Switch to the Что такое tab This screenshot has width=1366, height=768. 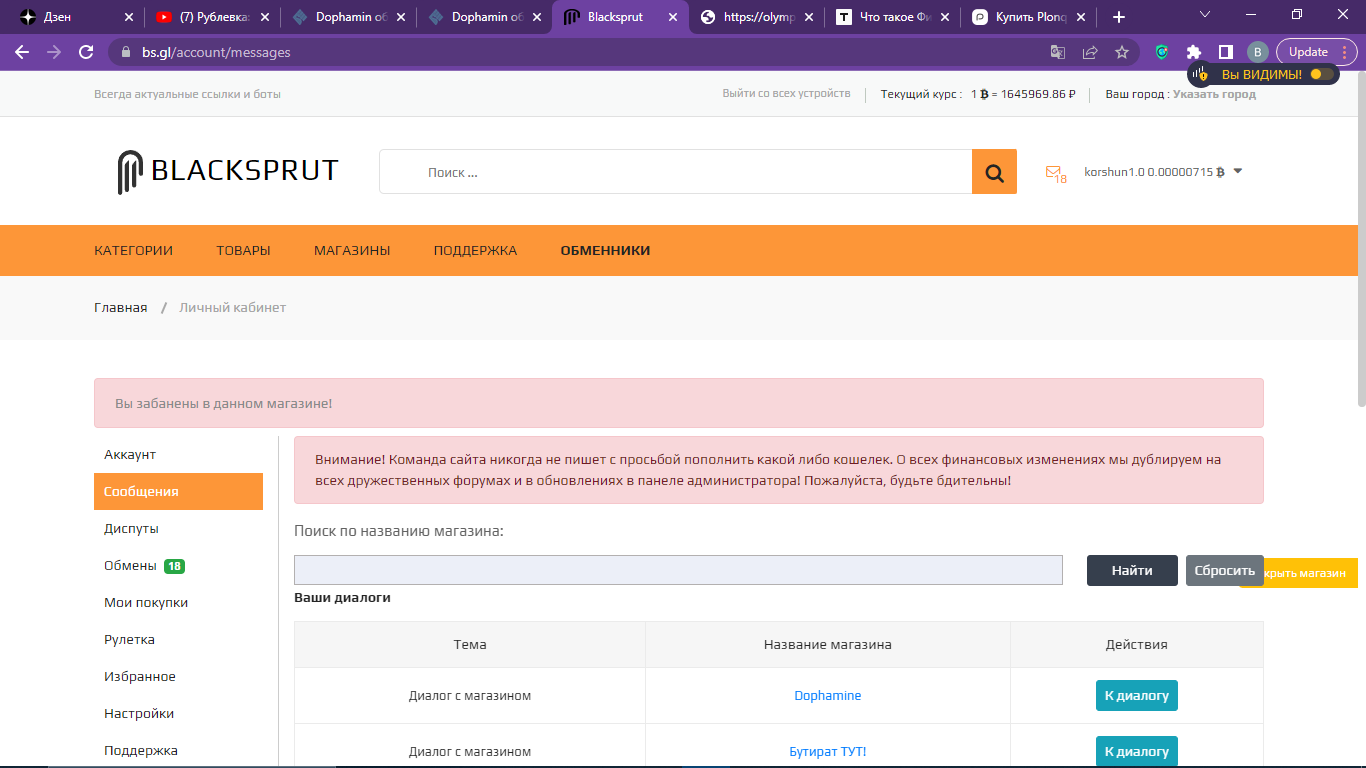click(x=890, y=17)
